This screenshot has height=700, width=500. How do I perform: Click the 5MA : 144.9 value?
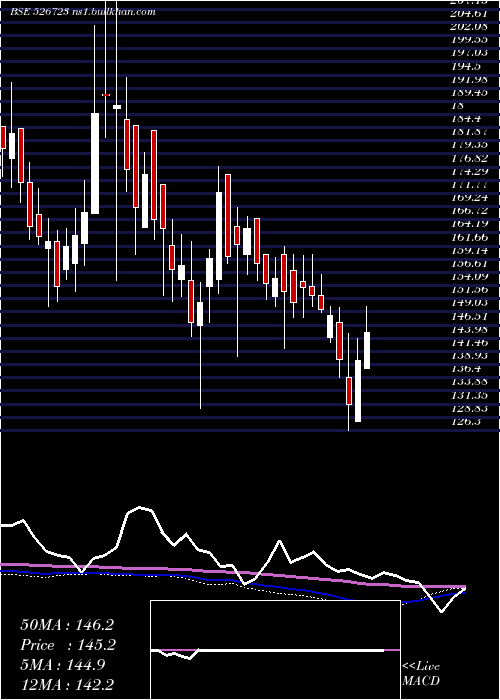[63, 665]
